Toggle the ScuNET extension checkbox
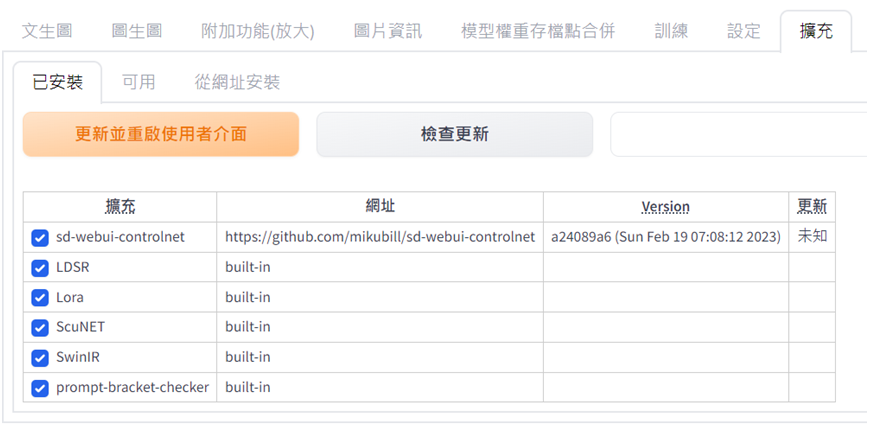 click(x=39, y=328)
